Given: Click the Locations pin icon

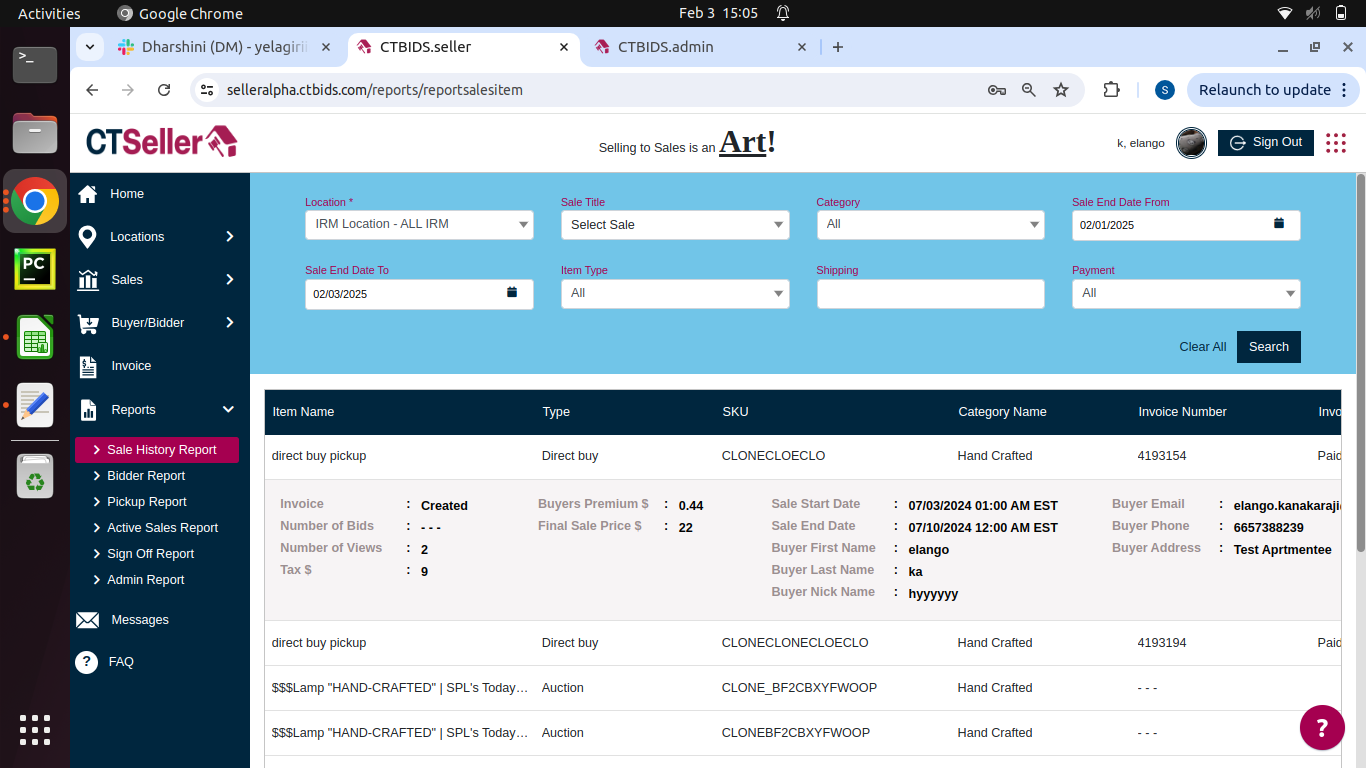Looking at the screenshot, I should tap(88, 237).
